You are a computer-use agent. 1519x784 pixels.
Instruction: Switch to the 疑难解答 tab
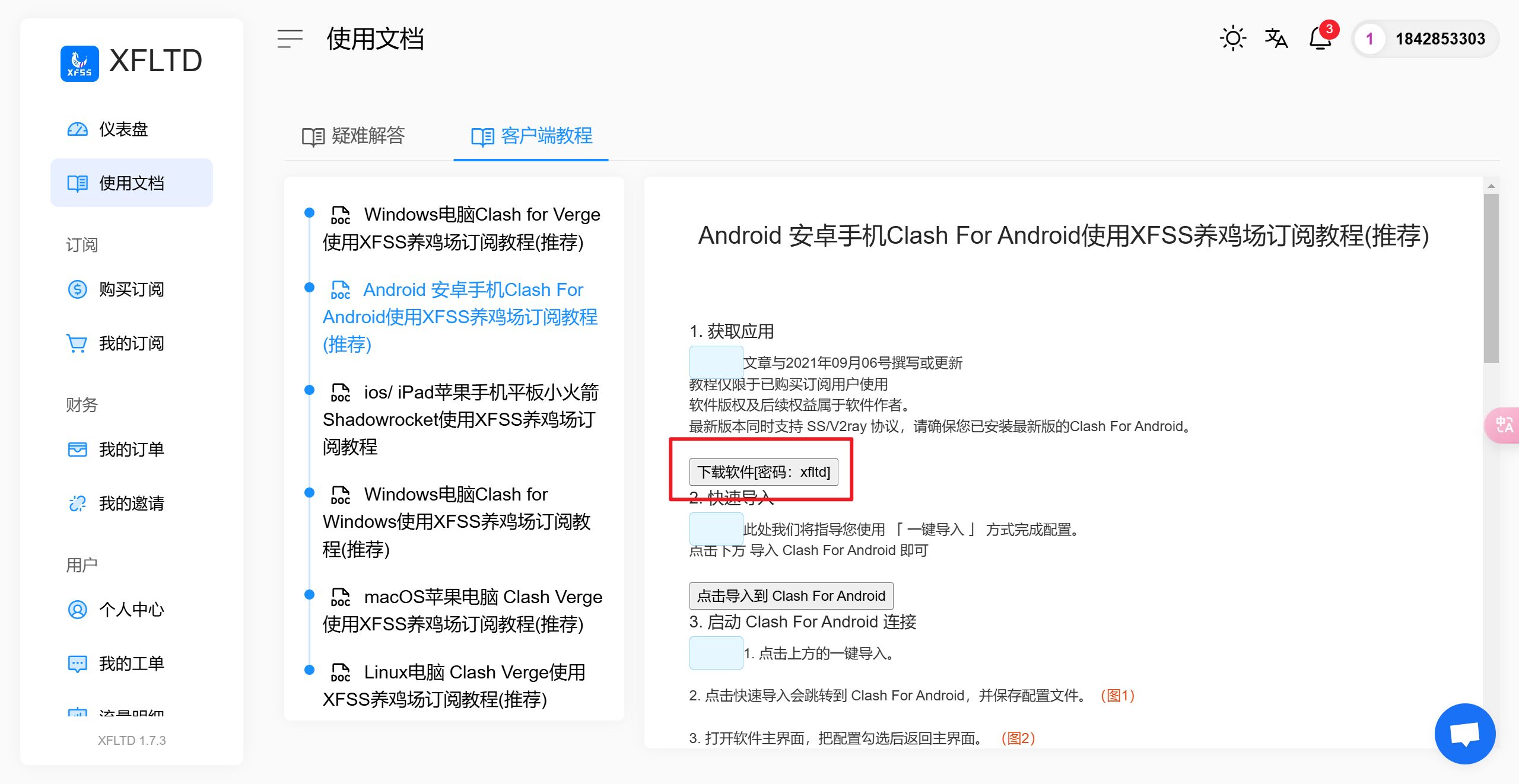(353, 136)
